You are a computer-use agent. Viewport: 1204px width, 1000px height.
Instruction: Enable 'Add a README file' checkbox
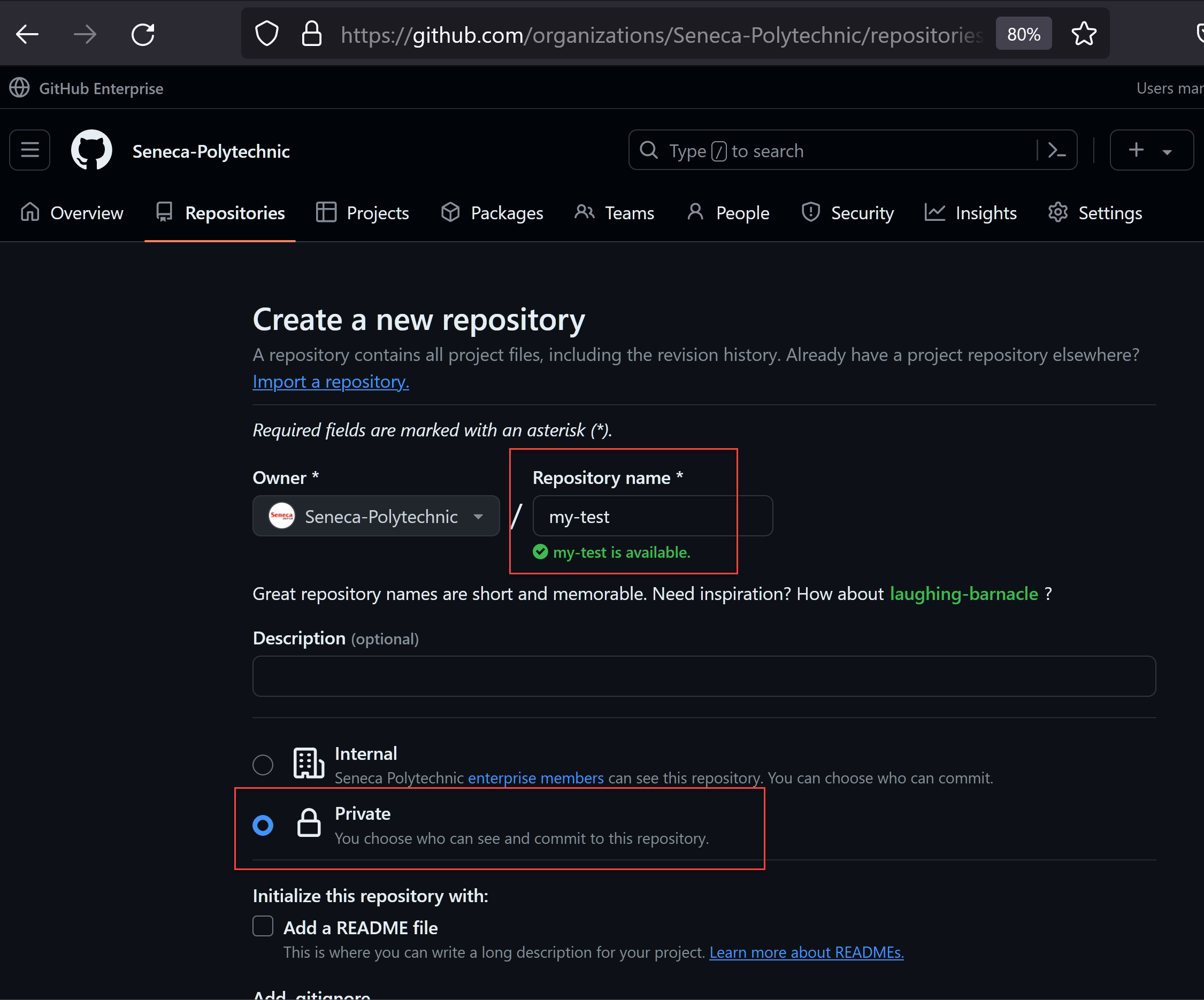point(263,926)
